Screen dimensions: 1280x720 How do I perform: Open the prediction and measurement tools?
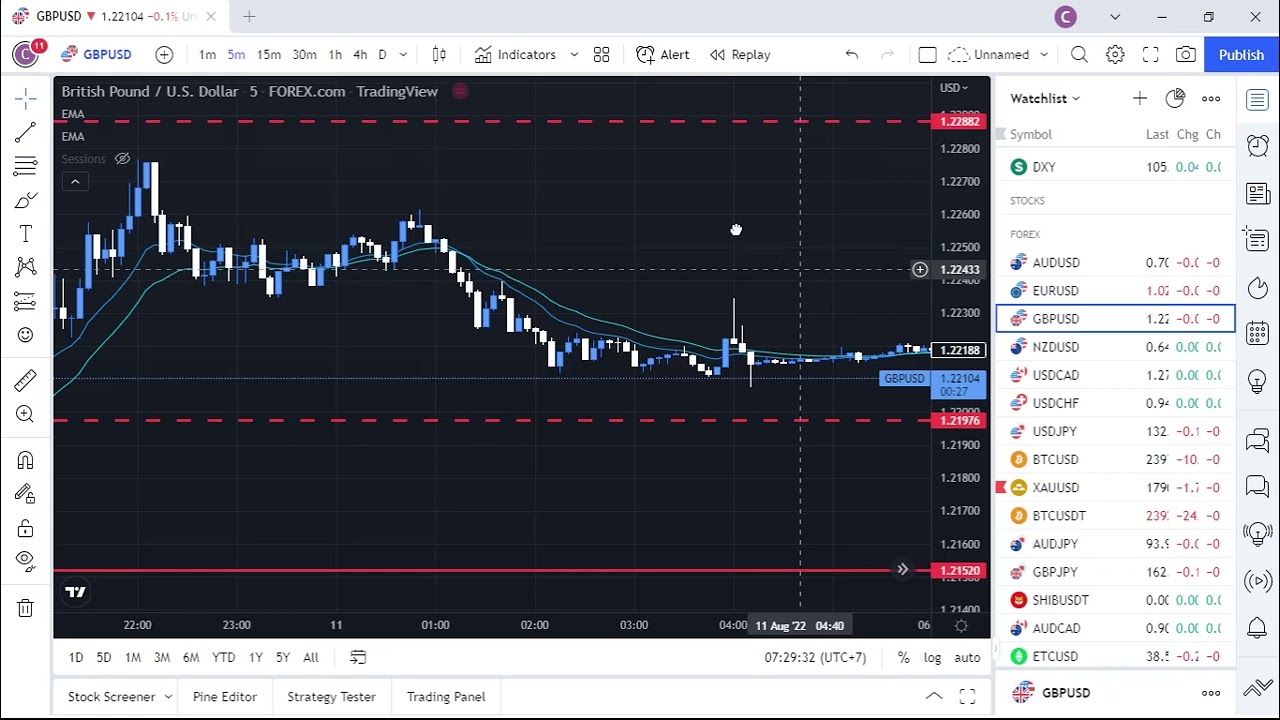[26, 301]
